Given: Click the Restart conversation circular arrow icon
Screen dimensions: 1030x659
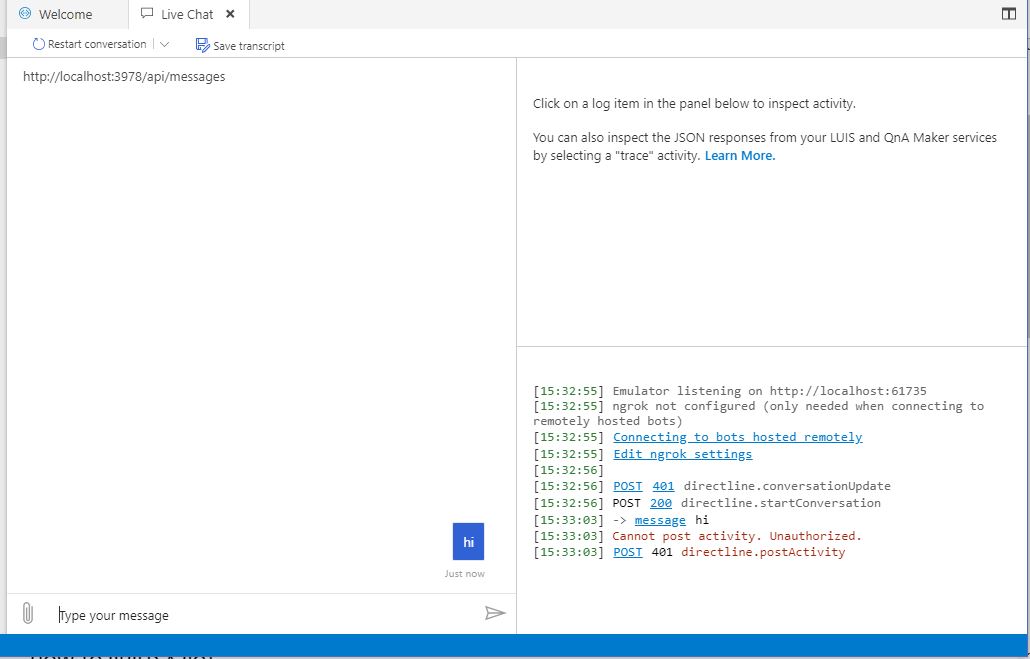Looking at the screenshot, I should [38, 44].
